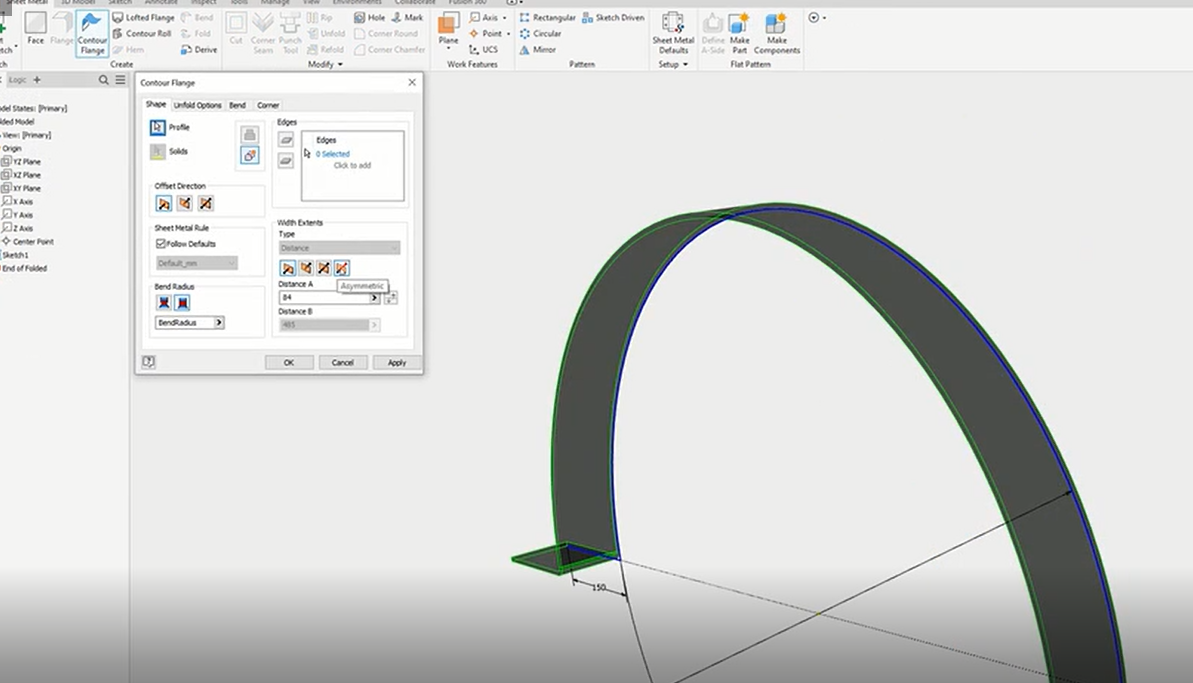Switch to the Bend tab

[x=237, y=105]
